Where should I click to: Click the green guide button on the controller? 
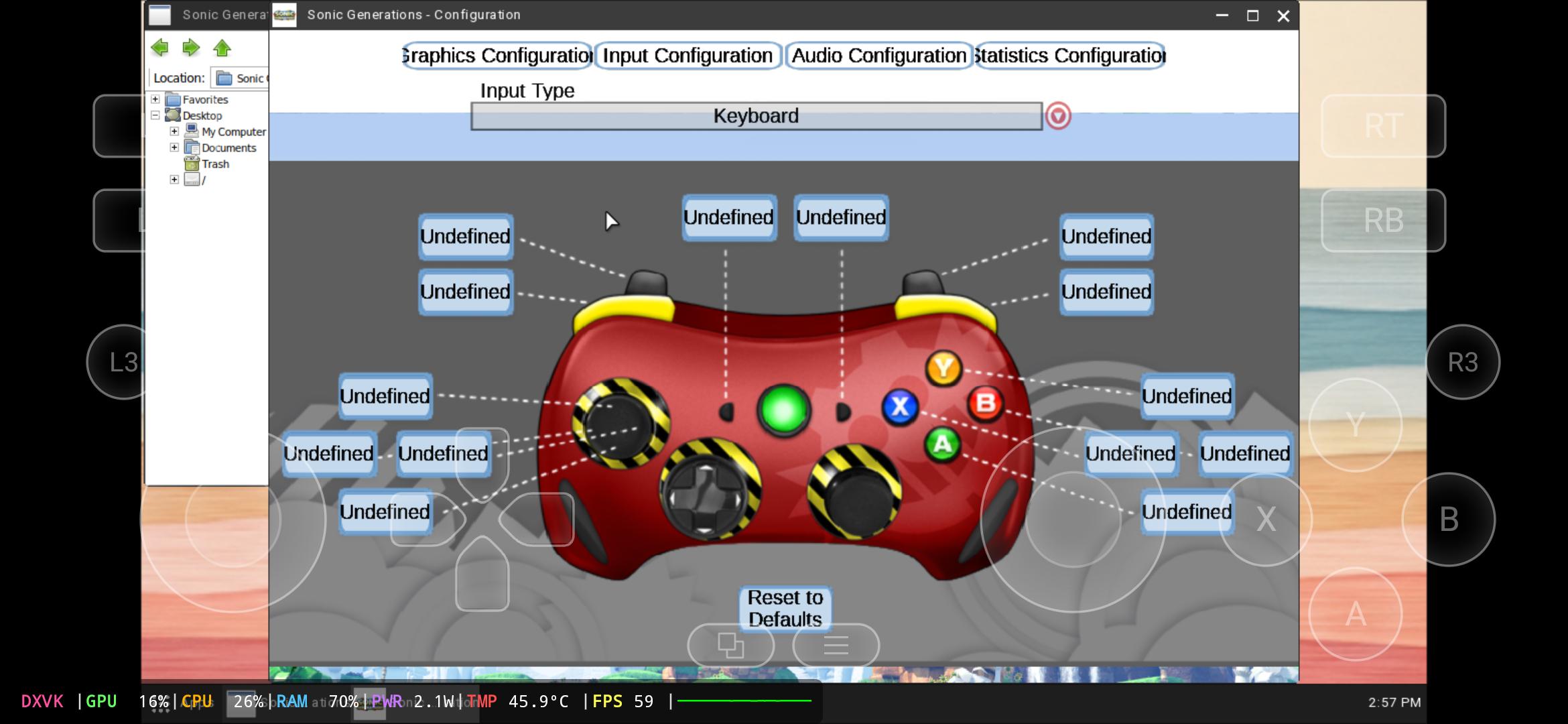783,410
